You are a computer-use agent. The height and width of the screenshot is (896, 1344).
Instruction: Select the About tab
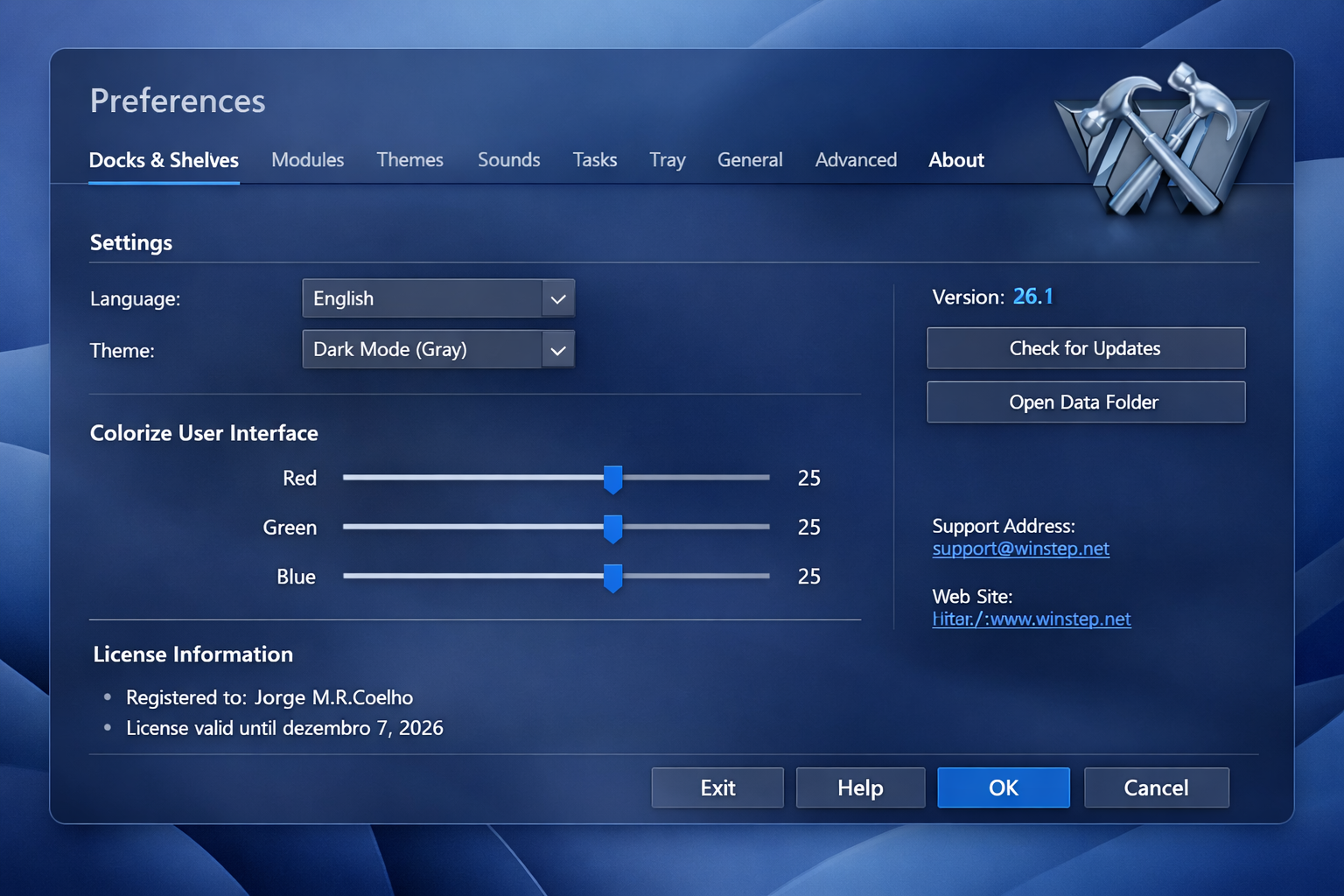coord(956,160)
